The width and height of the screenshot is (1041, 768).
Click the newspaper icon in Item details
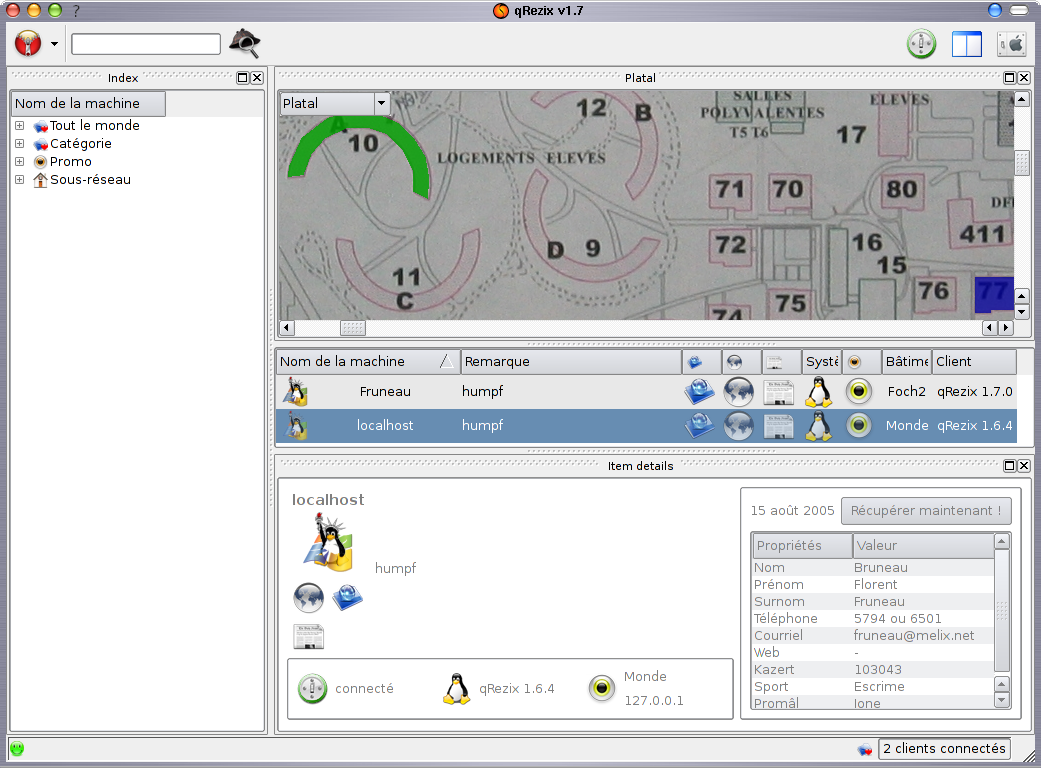[309, 636]
